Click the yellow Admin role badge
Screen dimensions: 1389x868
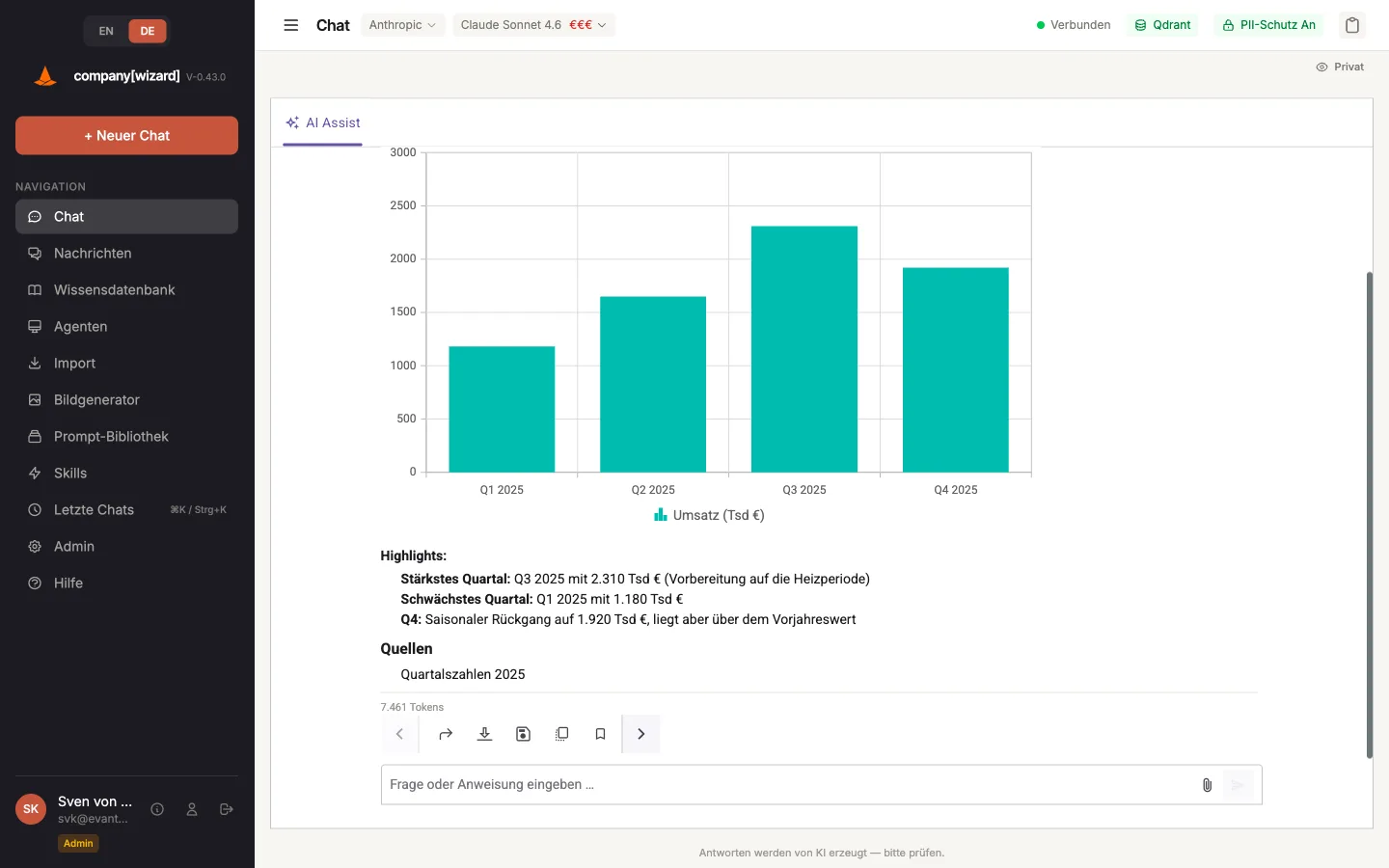[78, 843]
